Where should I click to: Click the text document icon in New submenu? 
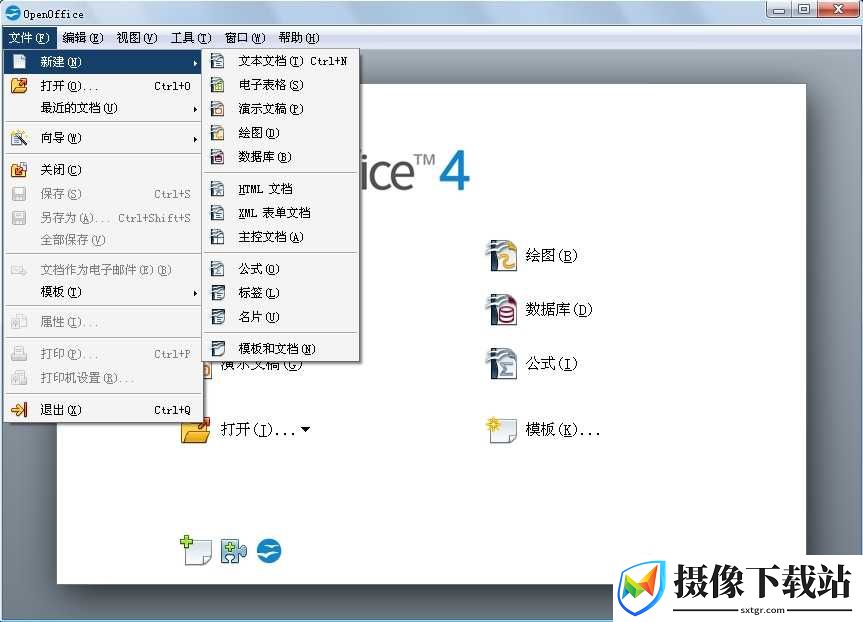pos(218,61)
